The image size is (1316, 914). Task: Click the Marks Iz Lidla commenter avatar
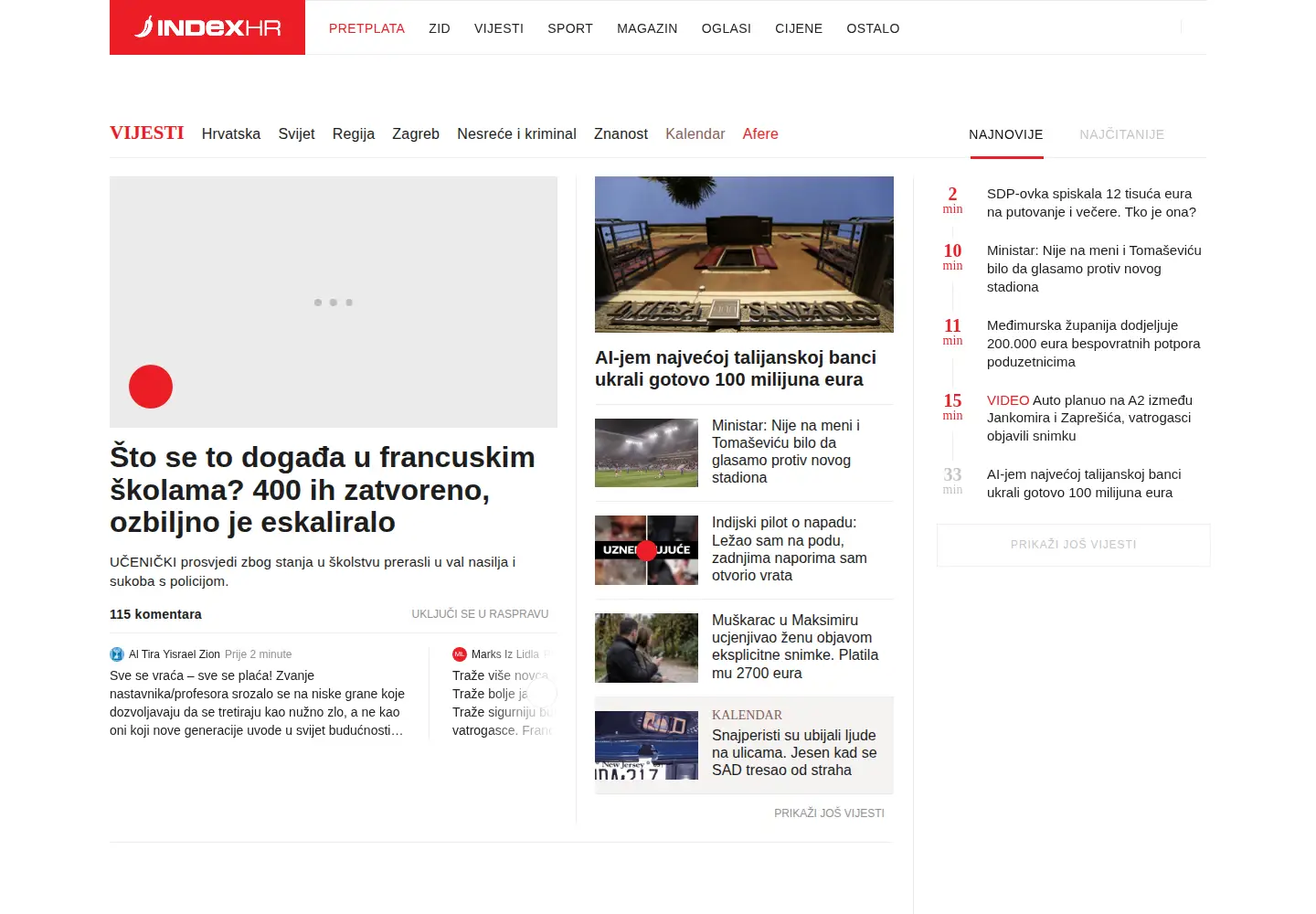point(460,654)
